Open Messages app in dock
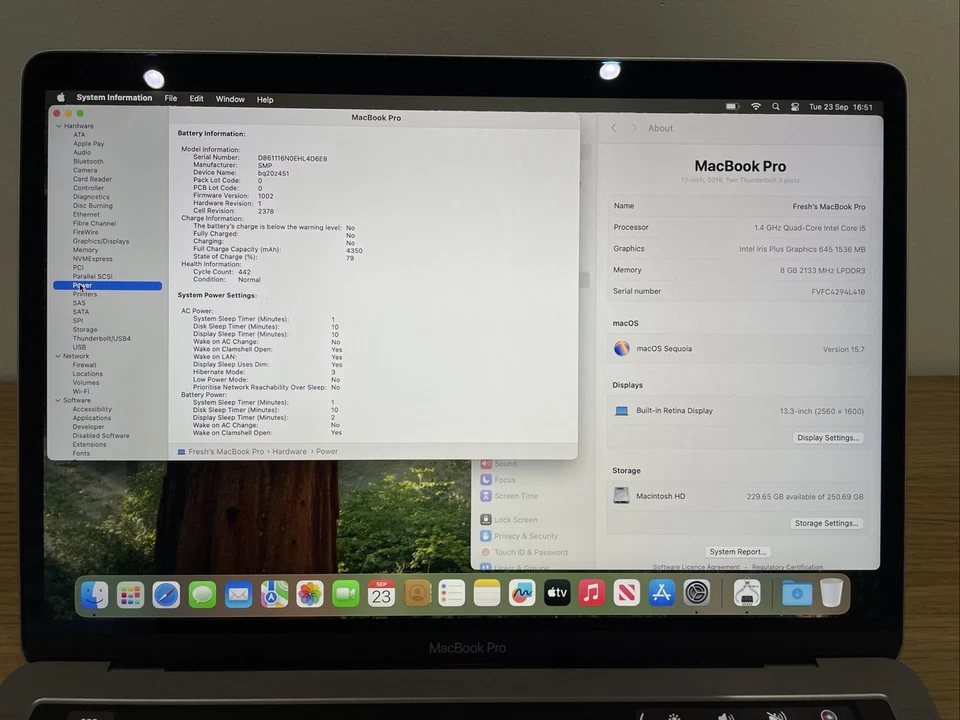Screen dimensions: 960x720 [202, 594]
